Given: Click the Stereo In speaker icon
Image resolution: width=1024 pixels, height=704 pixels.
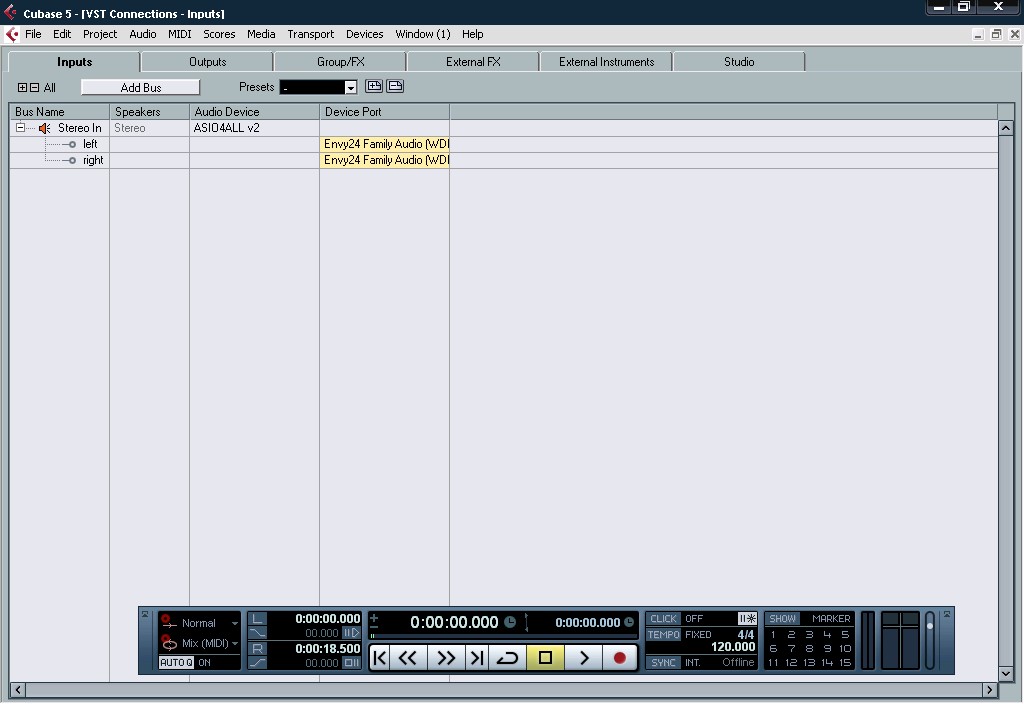Looking at the screenshot, I should (x=44, y=129).
